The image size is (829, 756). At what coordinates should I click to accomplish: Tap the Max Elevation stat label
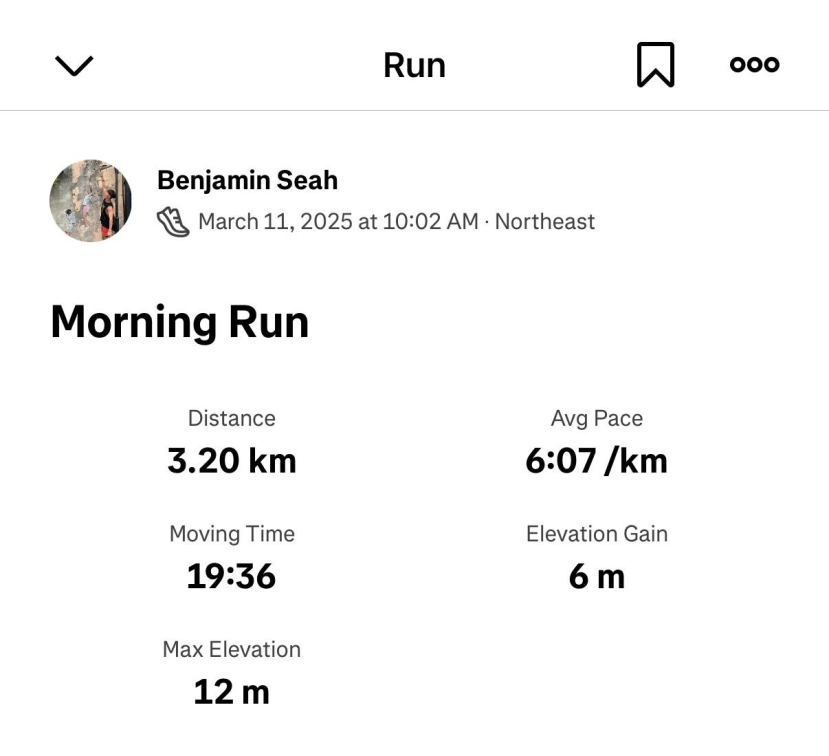[x=232, y=649]
